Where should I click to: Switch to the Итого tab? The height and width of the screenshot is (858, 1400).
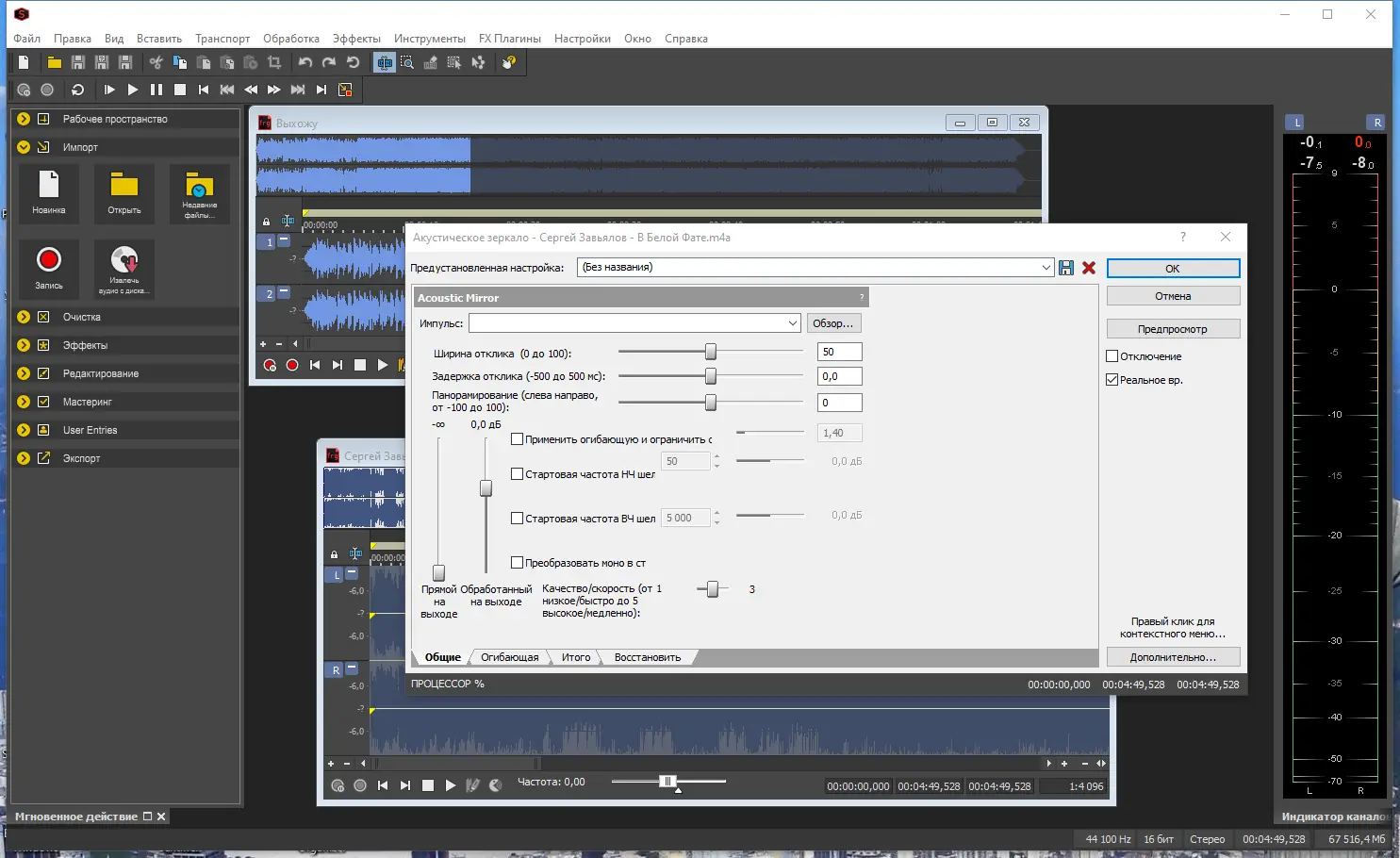576,657
